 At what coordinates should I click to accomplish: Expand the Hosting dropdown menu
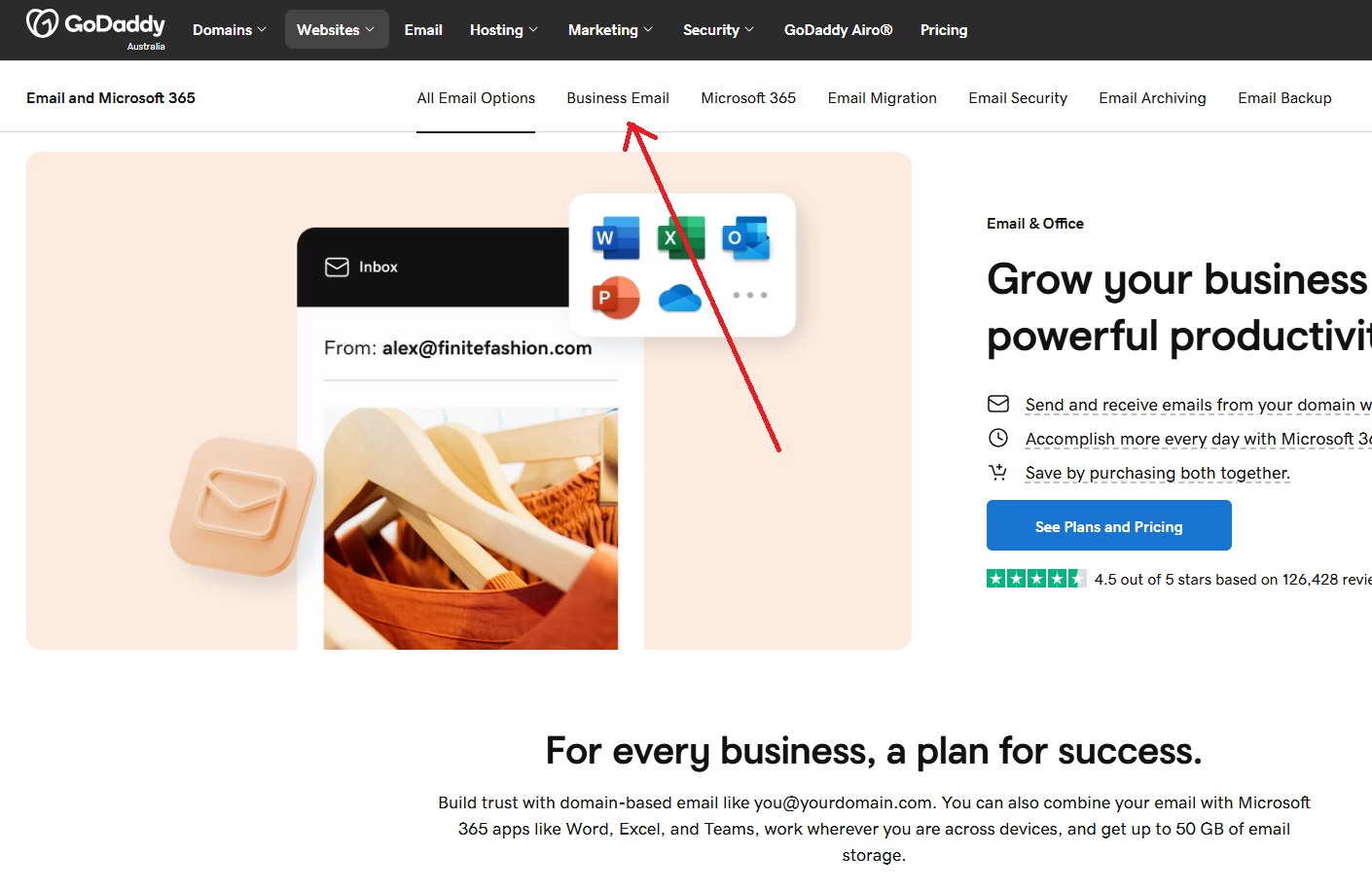tap(504, 30)
